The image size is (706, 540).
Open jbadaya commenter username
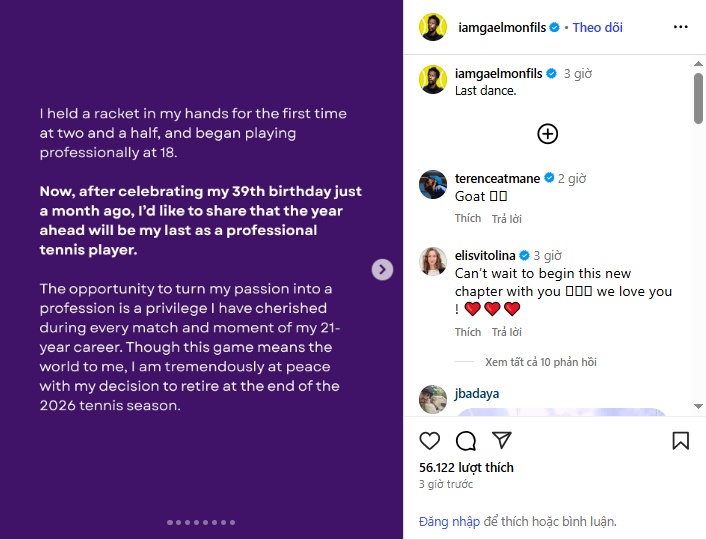click(x=477, y=394)
